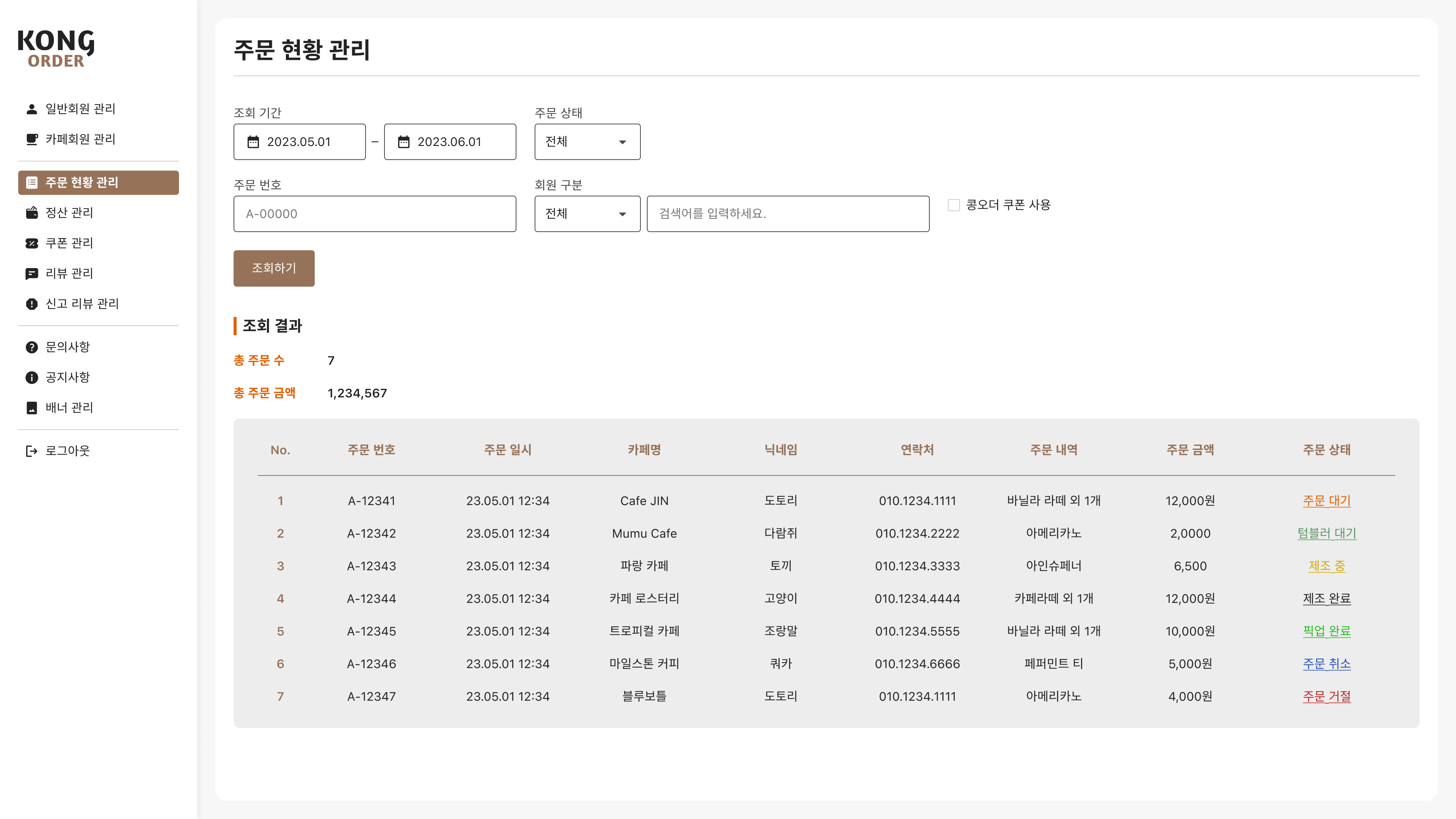Image resolution: width=1456 pixels, height=819 pixels.
Task: Click 픽업 완료 status link for A-12345
Action: point(1327,631)
